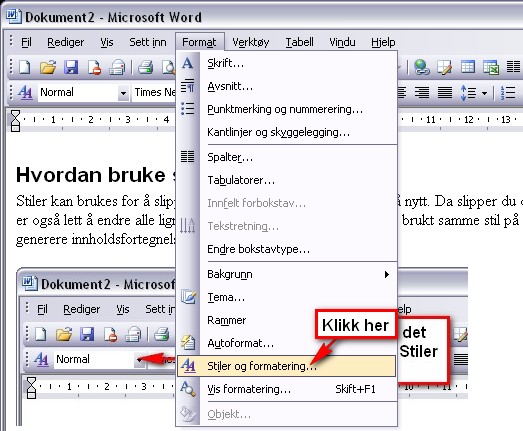This screenshot has height=431, width=523.
Task: Choose Skrift… in Format menu
Action: click(287, 63)
